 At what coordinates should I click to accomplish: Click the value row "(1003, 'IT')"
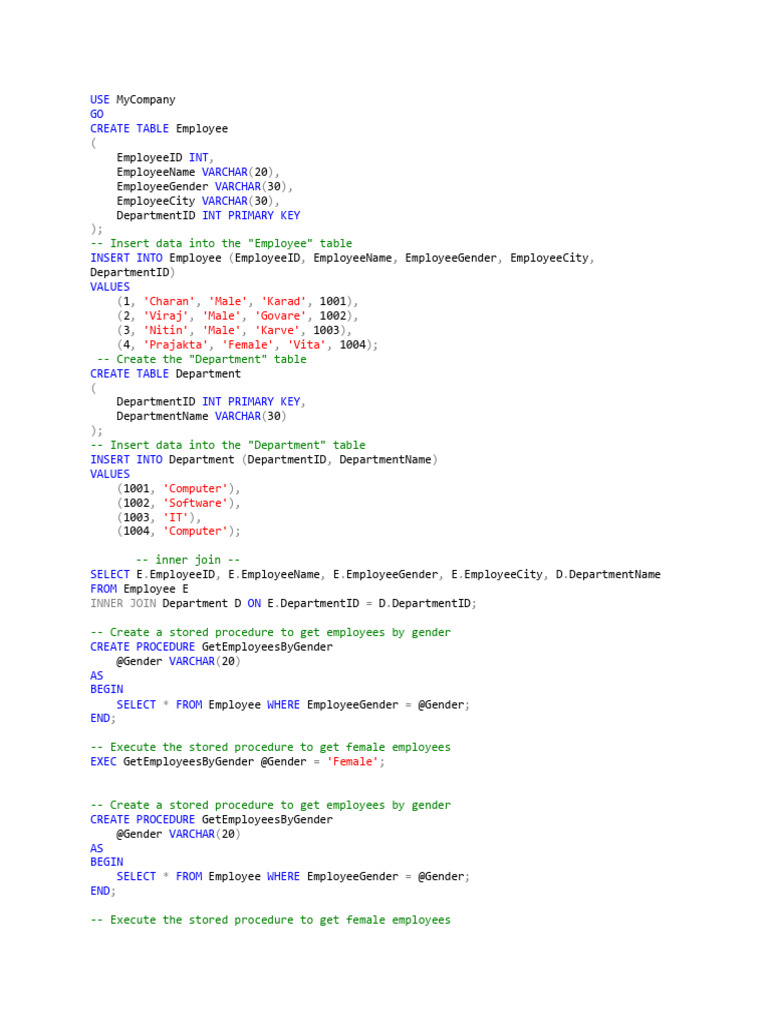click(x=159, y=517)
